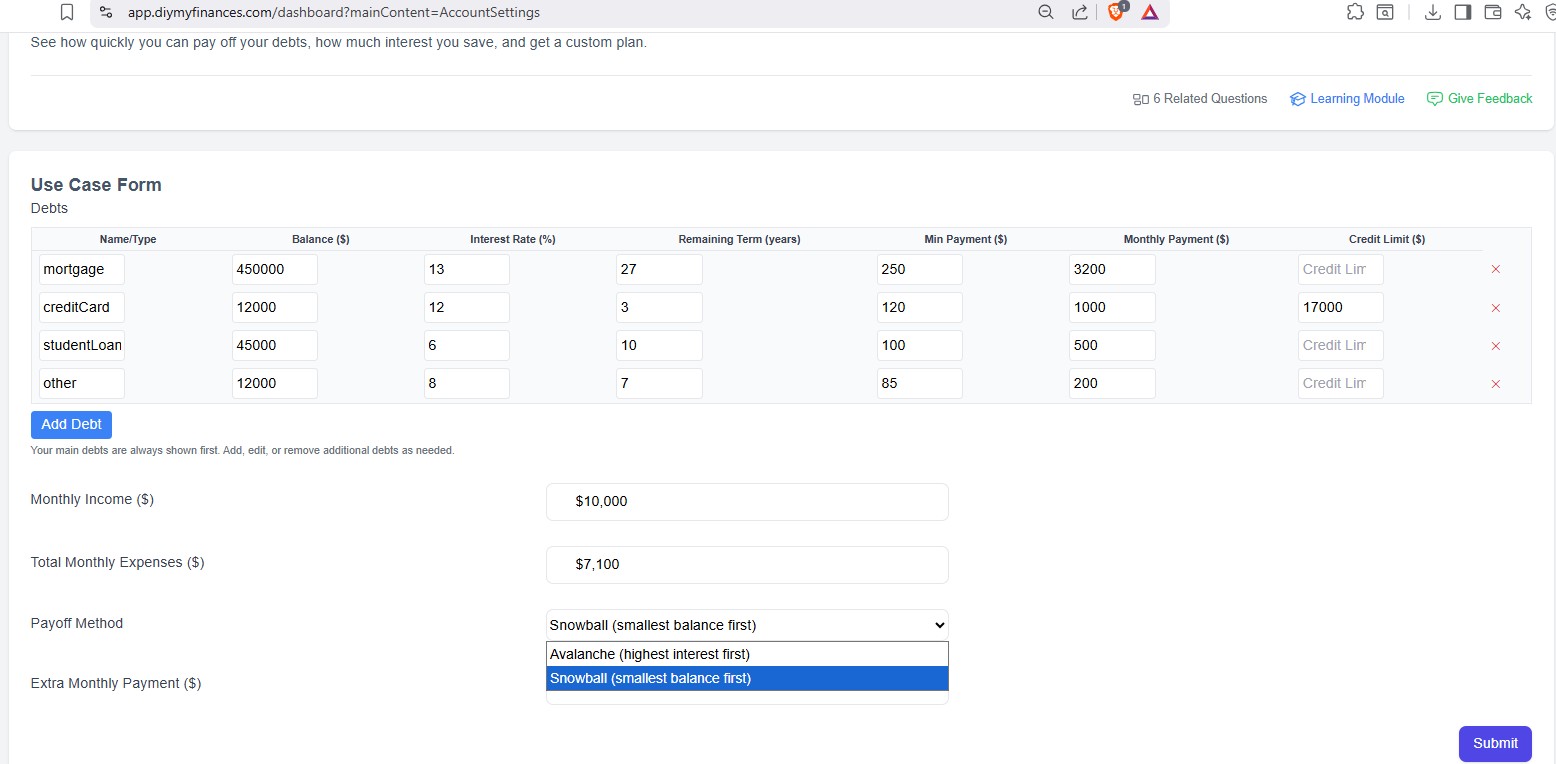The image size is (1556, 764).
Task: Click Give Feedback
Action: click(x=1479, y=98)
